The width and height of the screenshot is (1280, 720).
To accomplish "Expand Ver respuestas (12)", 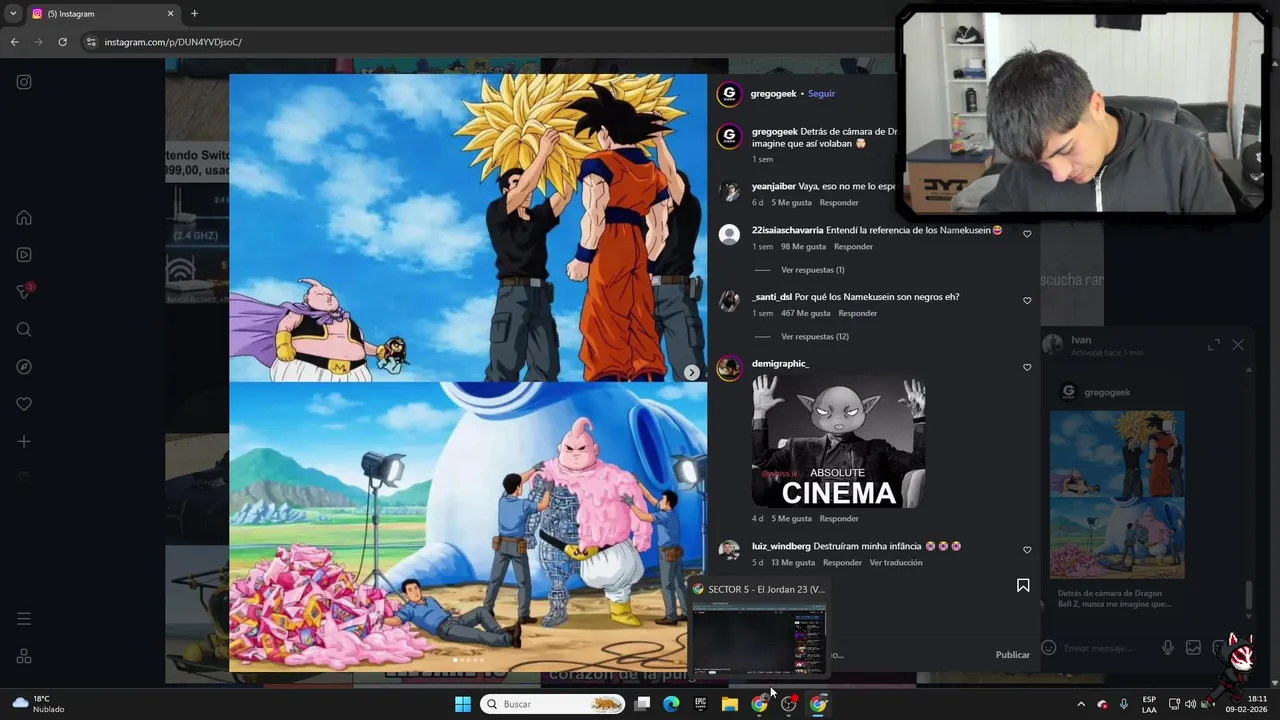I will click(x=814, y=336).
